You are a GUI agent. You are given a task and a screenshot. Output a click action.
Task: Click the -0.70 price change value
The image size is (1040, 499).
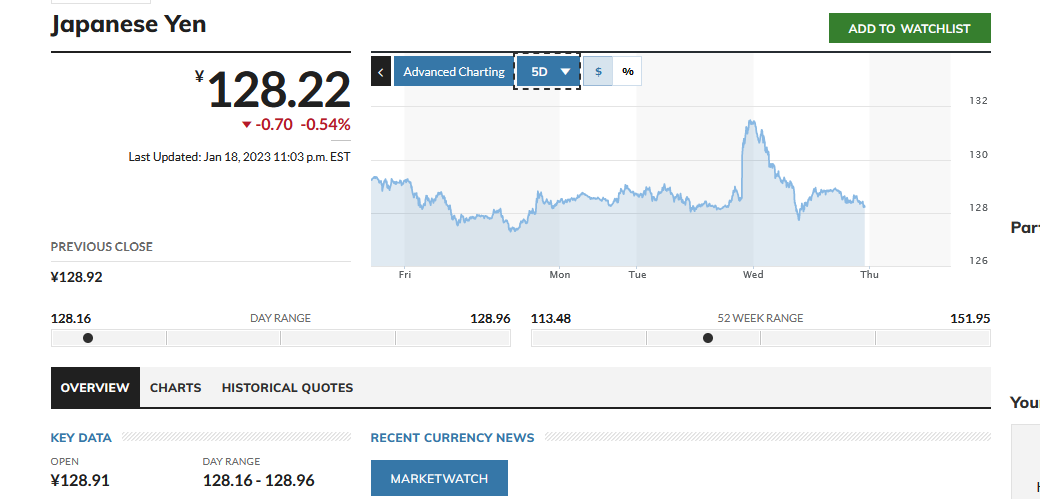tap(274, 125)
